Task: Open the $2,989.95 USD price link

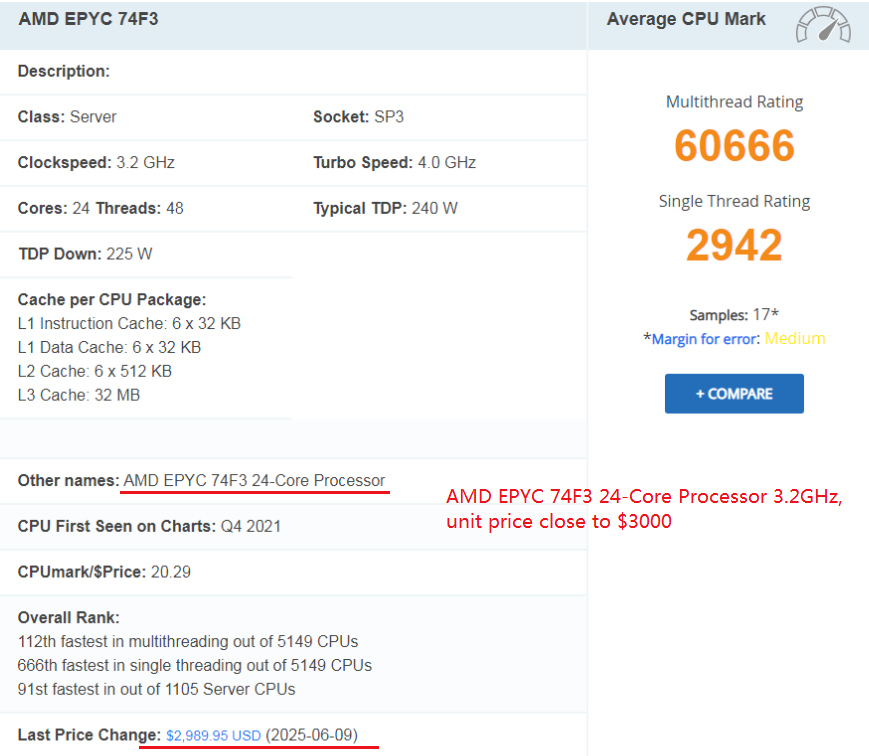Action: click(213, 735)
